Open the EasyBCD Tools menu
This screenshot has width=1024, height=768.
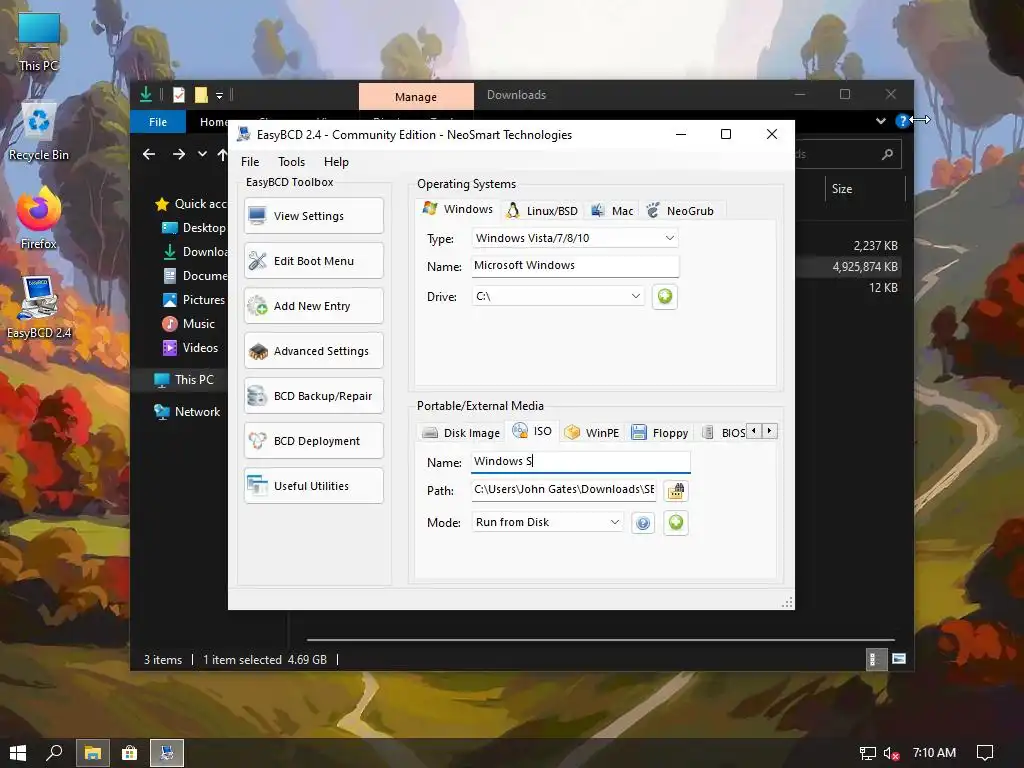click(x=291, y=162)
